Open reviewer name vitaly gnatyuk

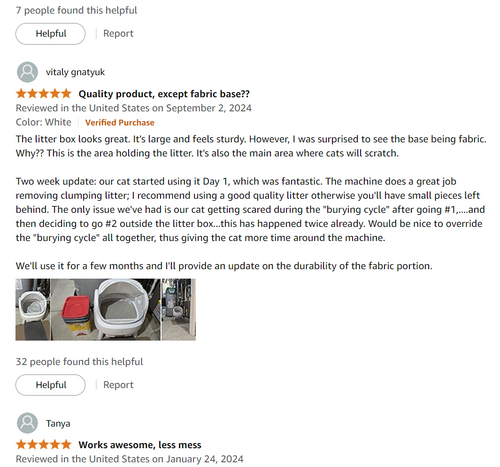[75, 72]
